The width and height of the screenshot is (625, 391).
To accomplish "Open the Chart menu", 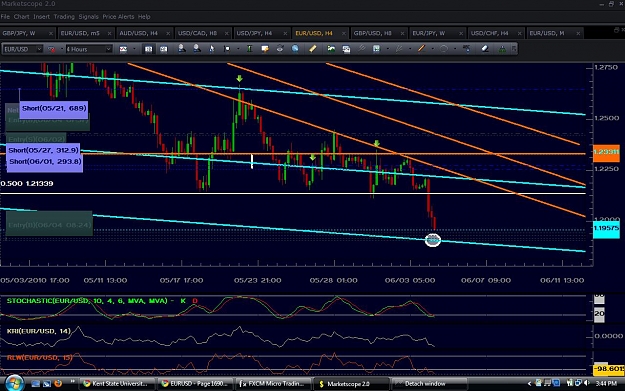I will pyautogui.click(x=22, y=17).
